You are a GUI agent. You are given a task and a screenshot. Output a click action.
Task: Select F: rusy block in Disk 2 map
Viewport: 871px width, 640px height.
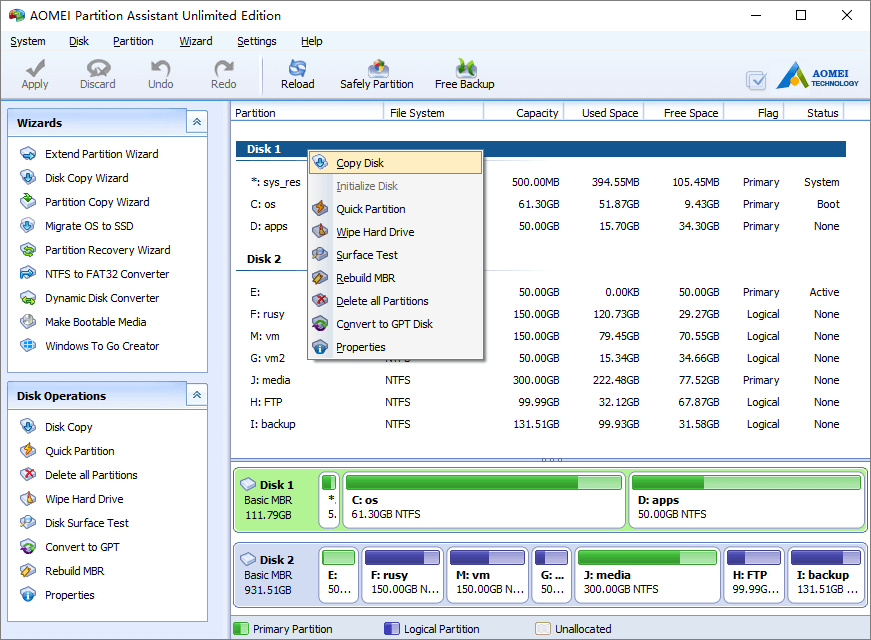(x=403, y=574)
